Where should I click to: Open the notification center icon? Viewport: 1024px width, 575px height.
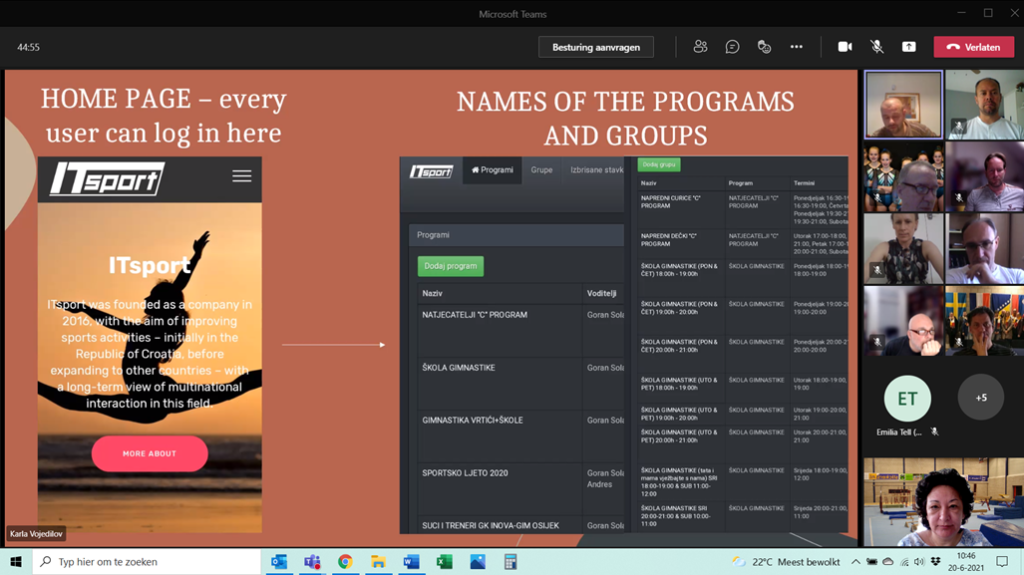click(x=1002, y=561)
